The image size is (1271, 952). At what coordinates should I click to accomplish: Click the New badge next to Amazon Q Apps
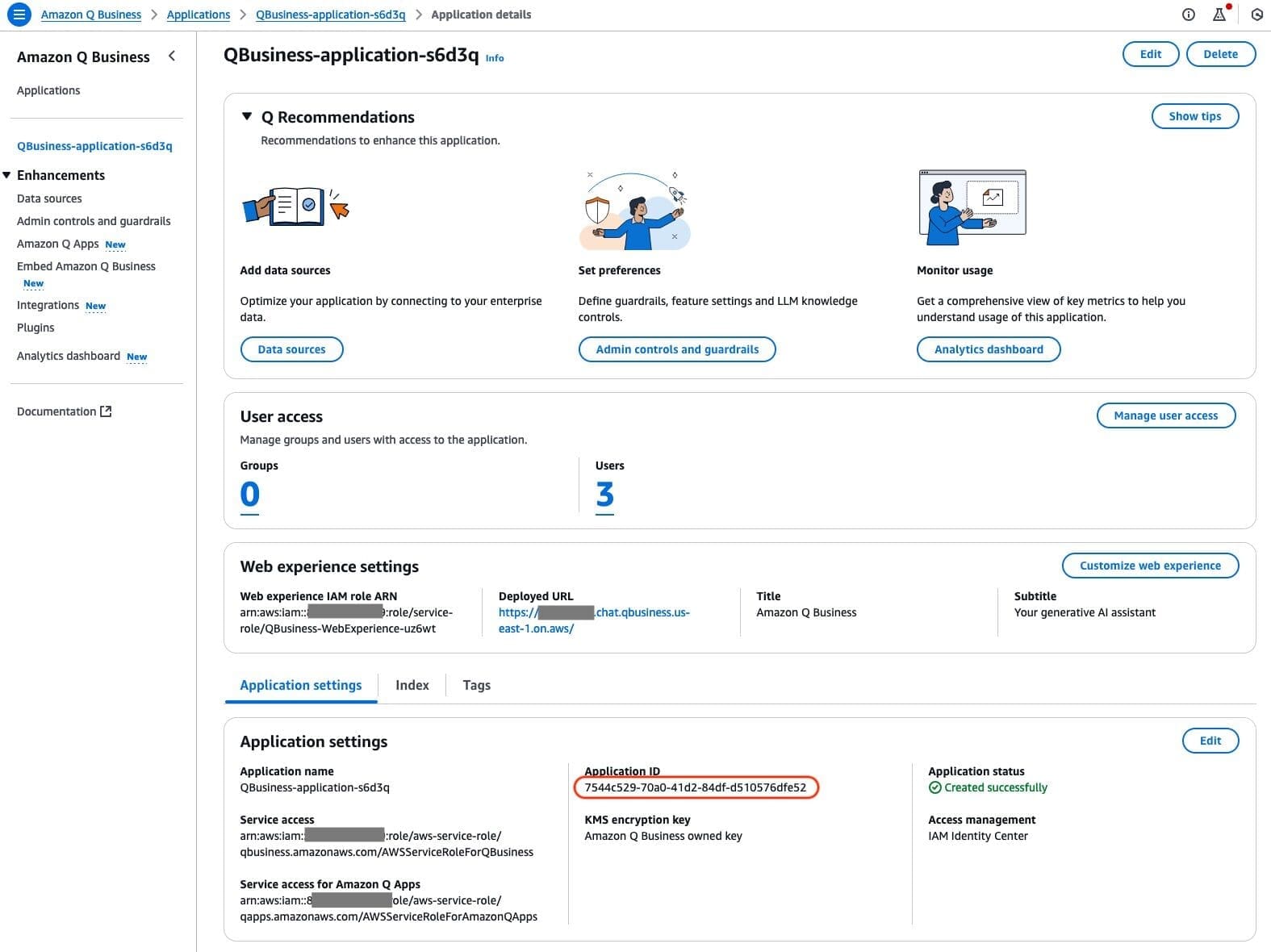click(x=115, y=244)
